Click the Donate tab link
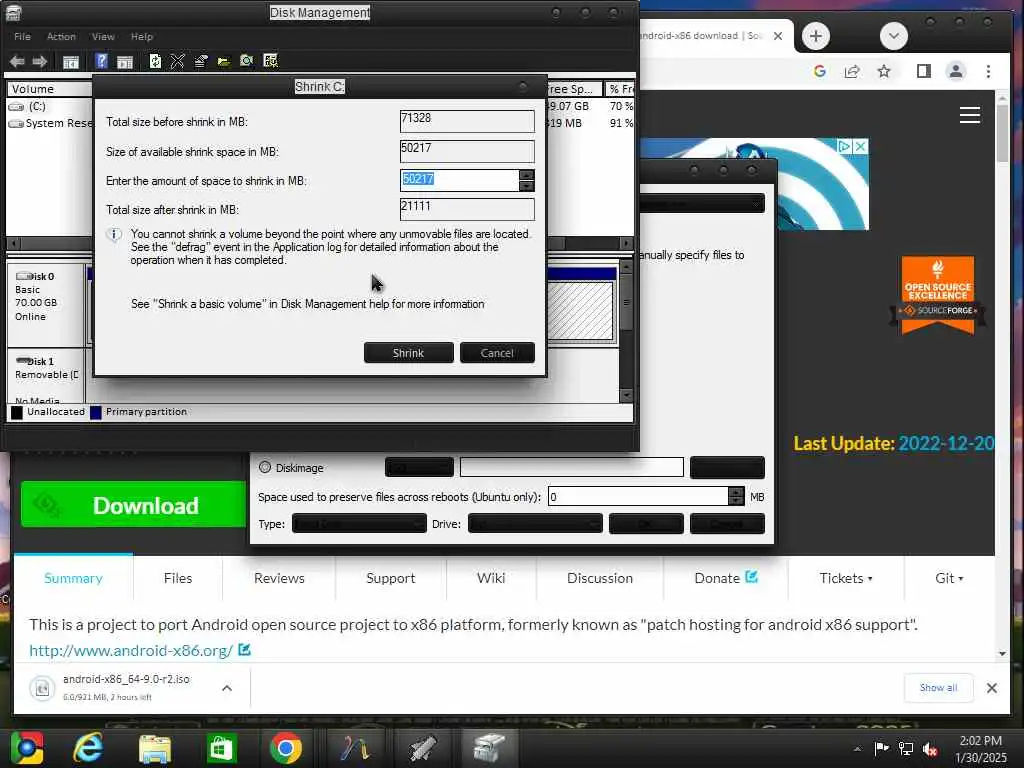This screenshot has width=1024, height=768. coord(726,578)
